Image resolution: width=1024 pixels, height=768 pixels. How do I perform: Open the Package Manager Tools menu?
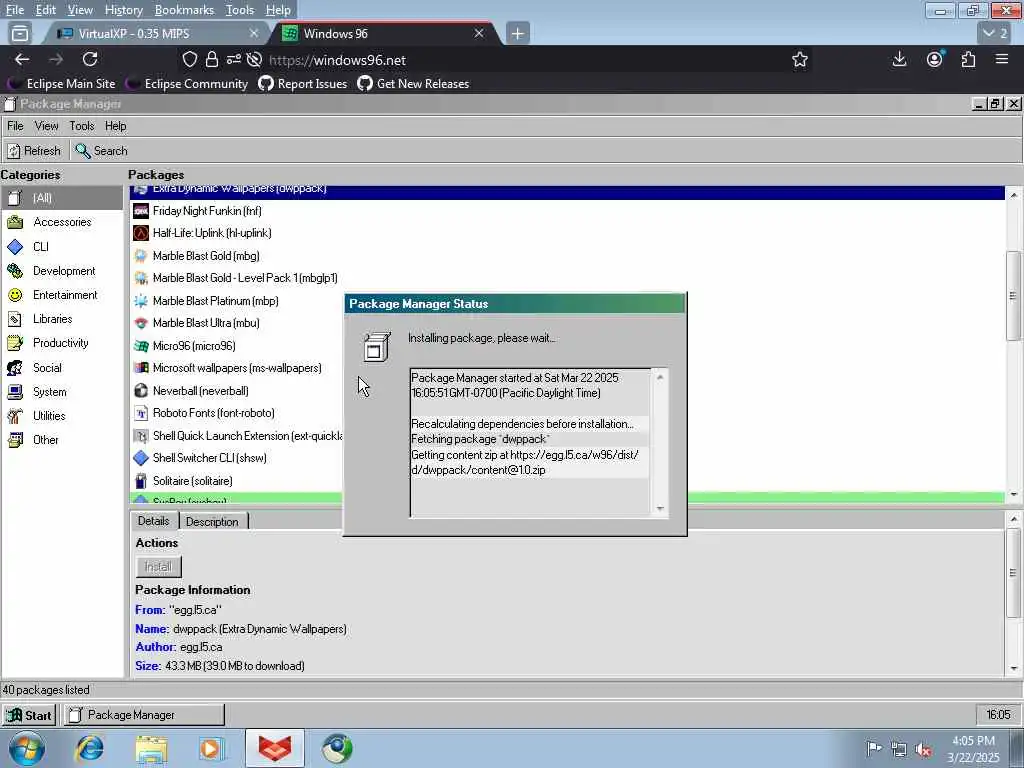[82, 126]
